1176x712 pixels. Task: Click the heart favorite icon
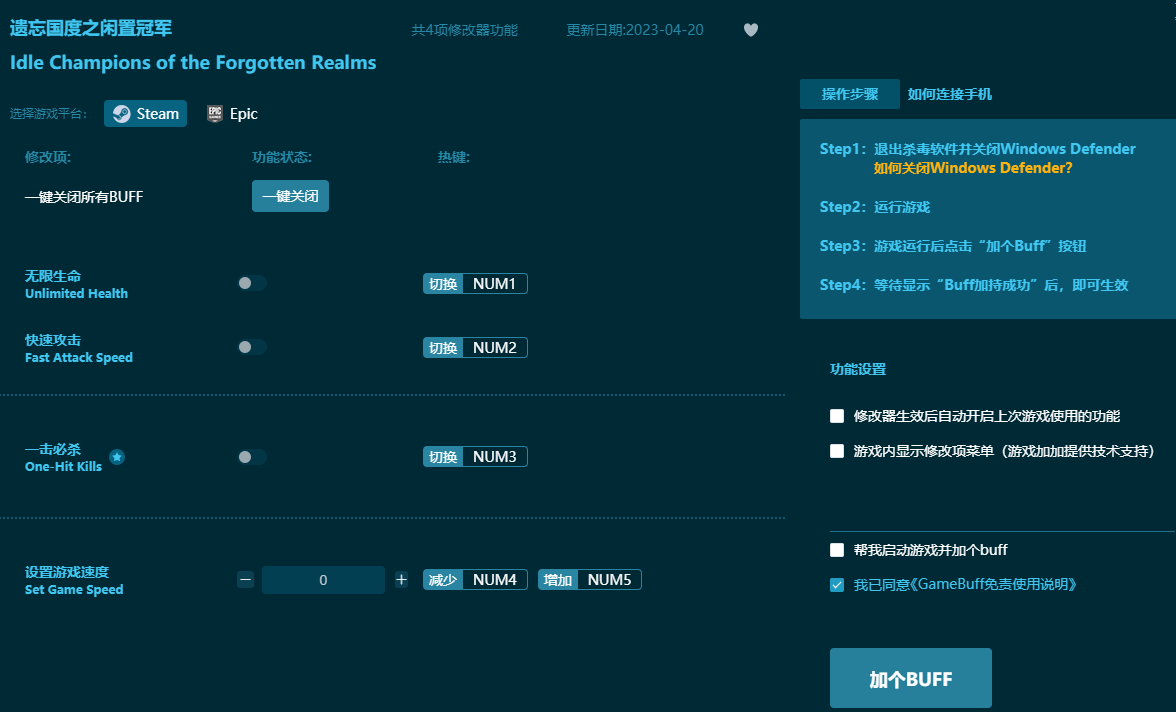(x=751, y=30)
